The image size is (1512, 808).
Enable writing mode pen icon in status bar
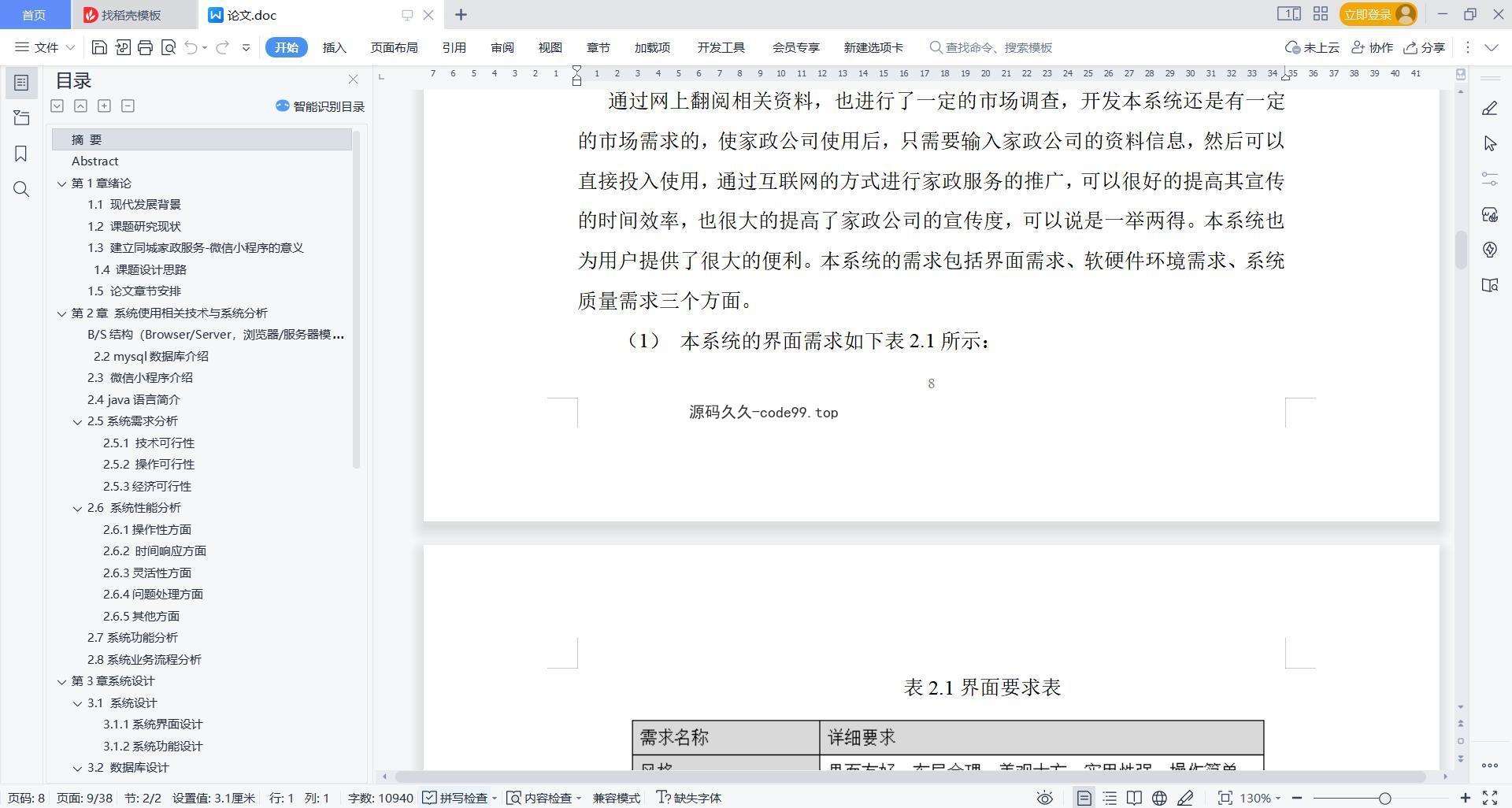(1185, 798)
